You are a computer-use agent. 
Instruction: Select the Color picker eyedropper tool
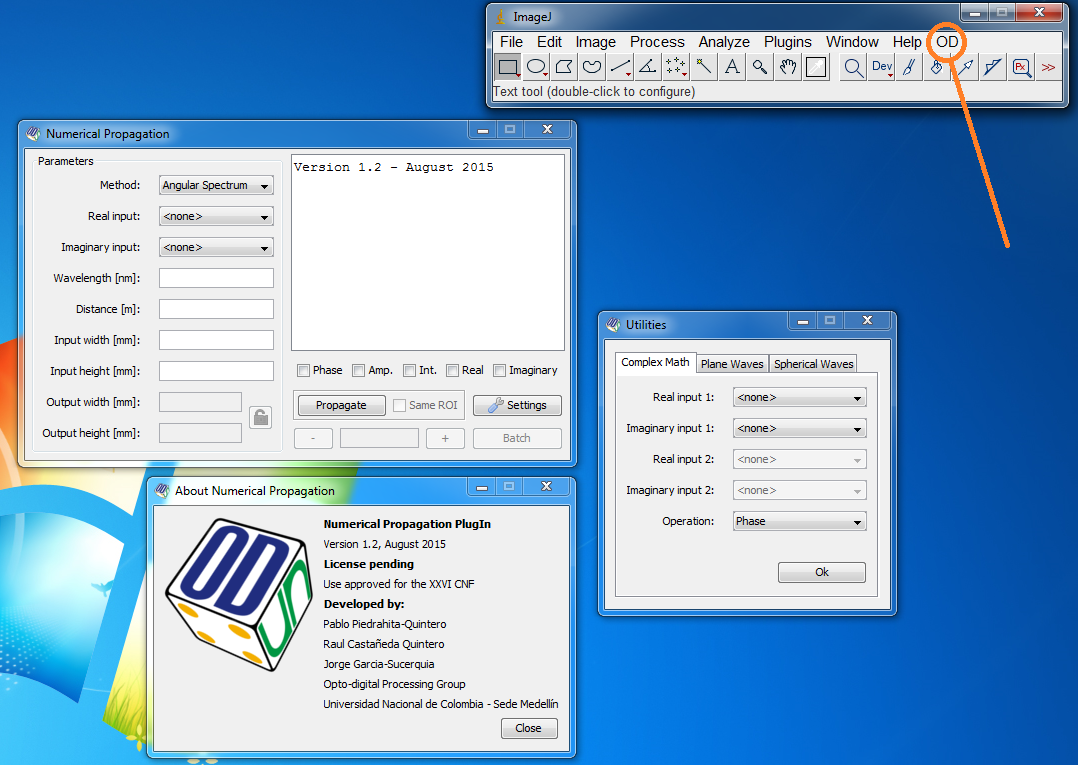click(x=816, y=67)
